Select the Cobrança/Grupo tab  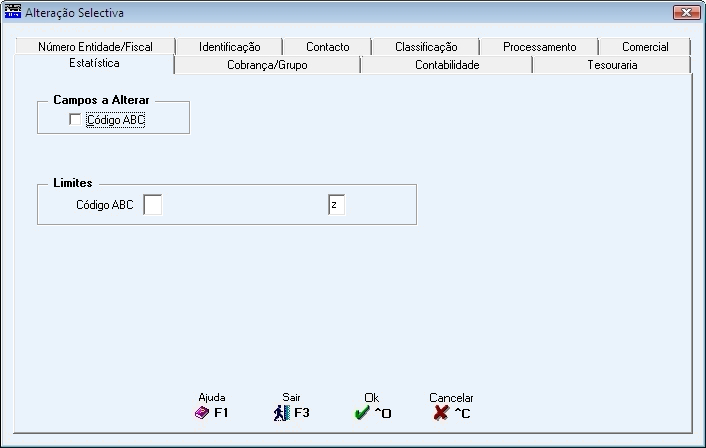(x=267, y=65)
